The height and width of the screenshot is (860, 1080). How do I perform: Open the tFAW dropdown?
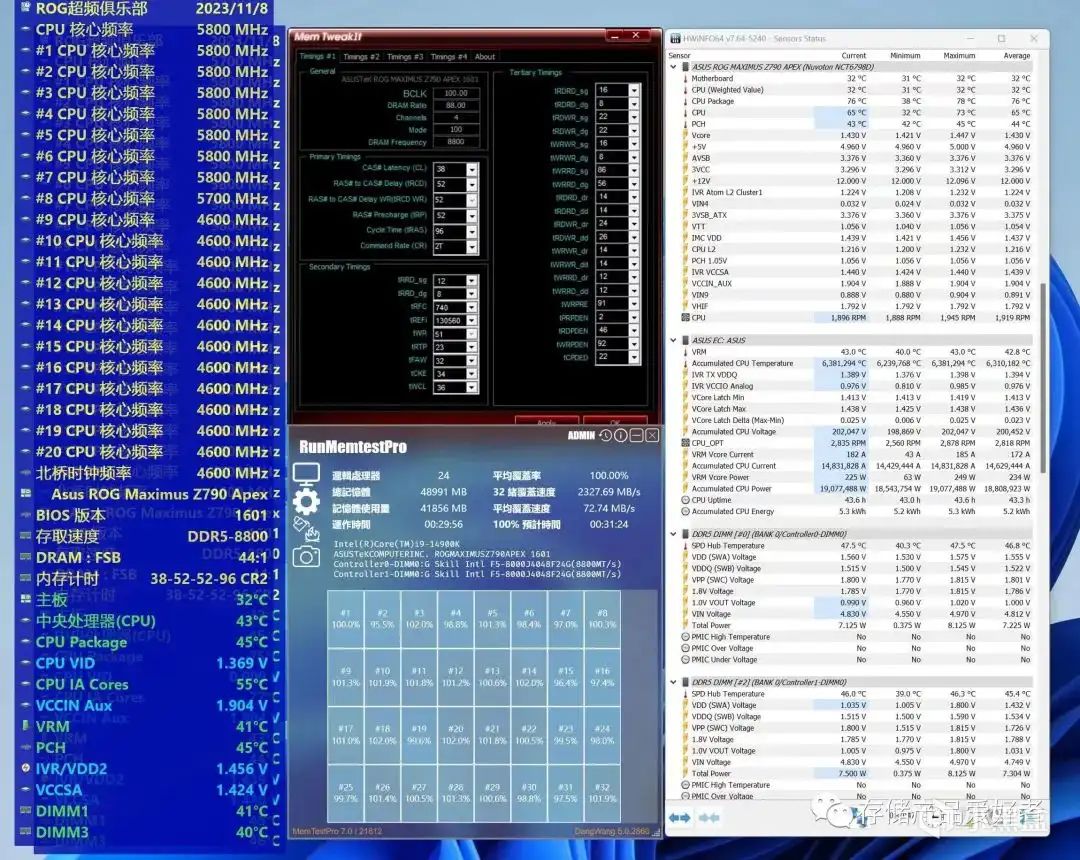pos(472,361)
